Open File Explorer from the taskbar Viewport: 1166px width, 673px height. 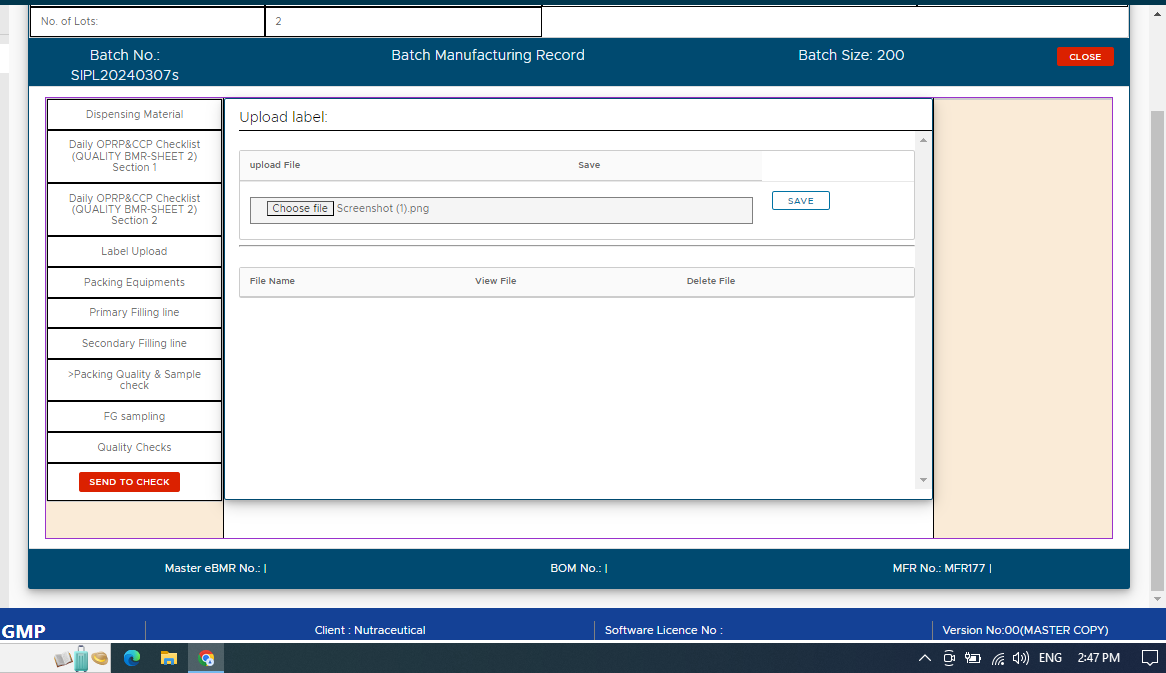pyautogui.click(x=169, y=658)
